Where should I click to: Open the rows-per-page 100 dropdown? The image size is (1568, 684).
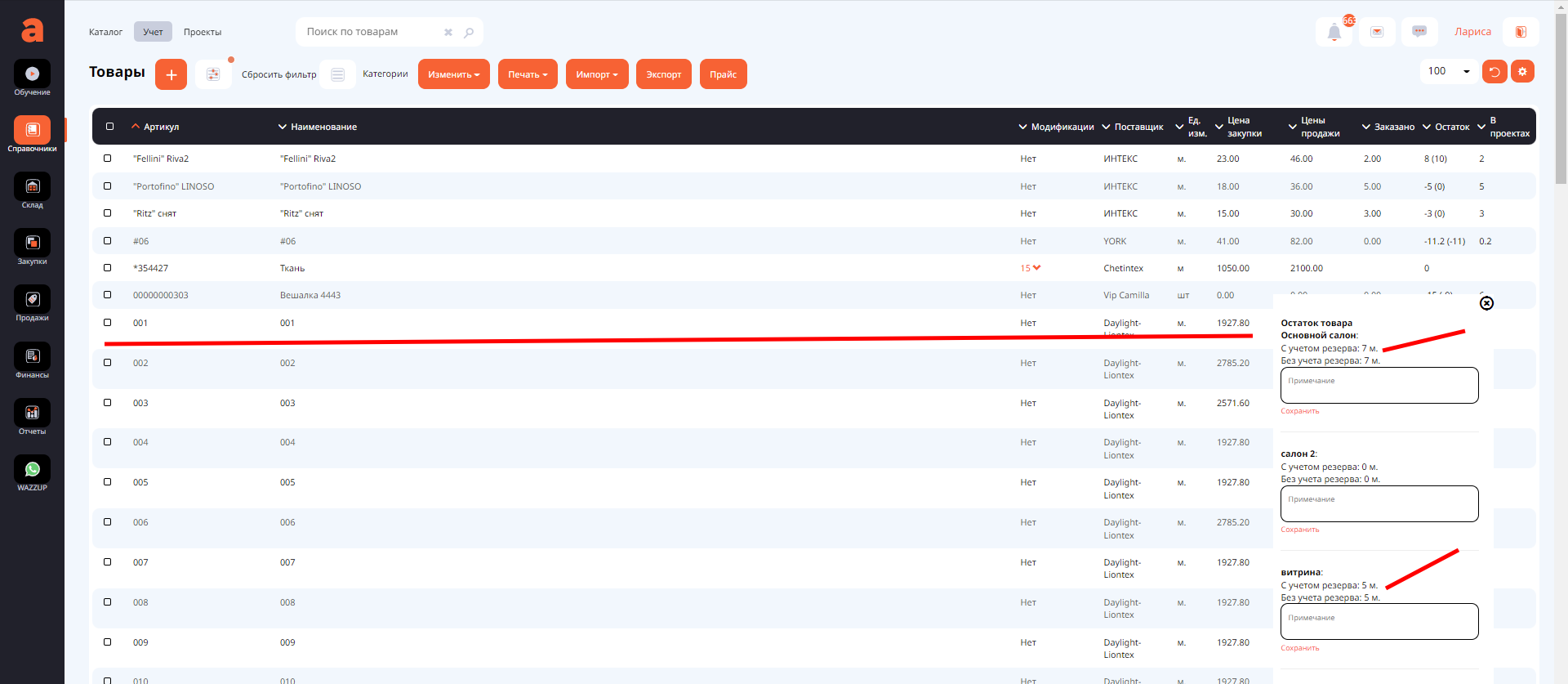pyautogui.click(x=1449, y=72)
